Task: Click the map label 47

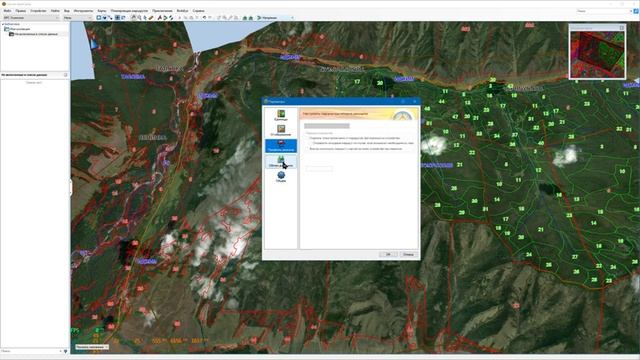Action: click(455, 117)
